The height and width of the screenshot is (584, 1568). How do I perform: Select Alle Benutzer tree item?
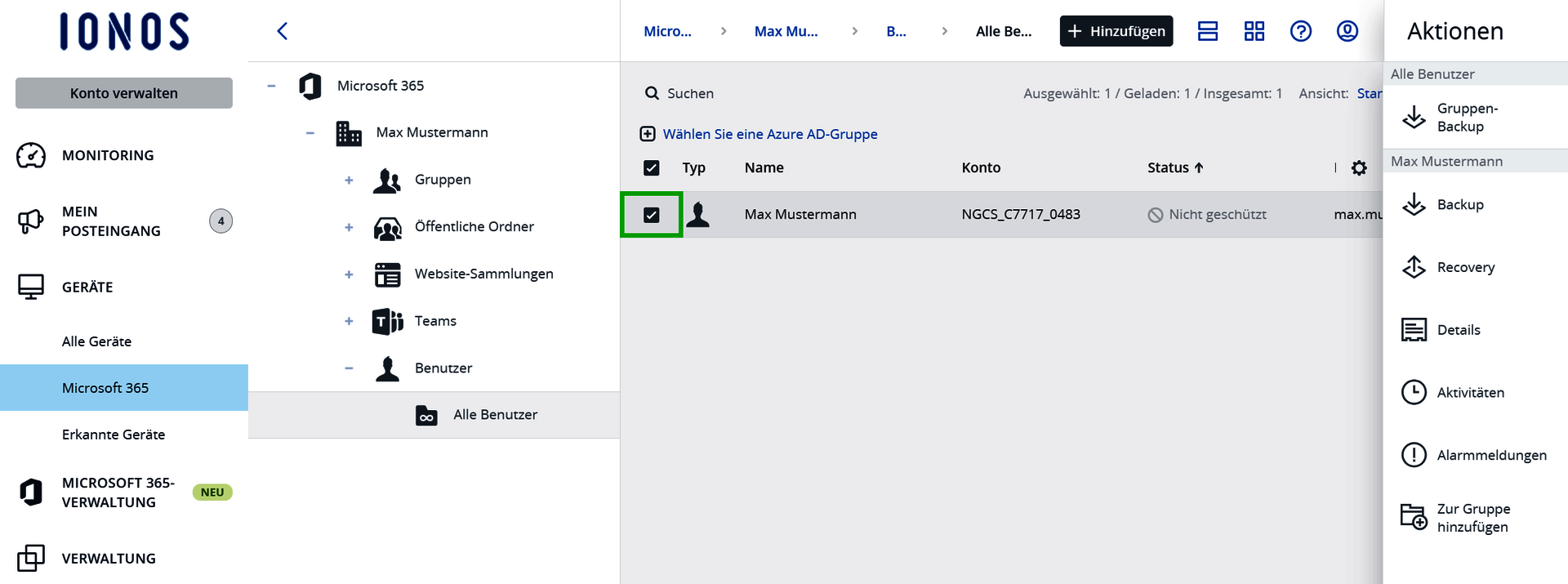coord(434,415)
